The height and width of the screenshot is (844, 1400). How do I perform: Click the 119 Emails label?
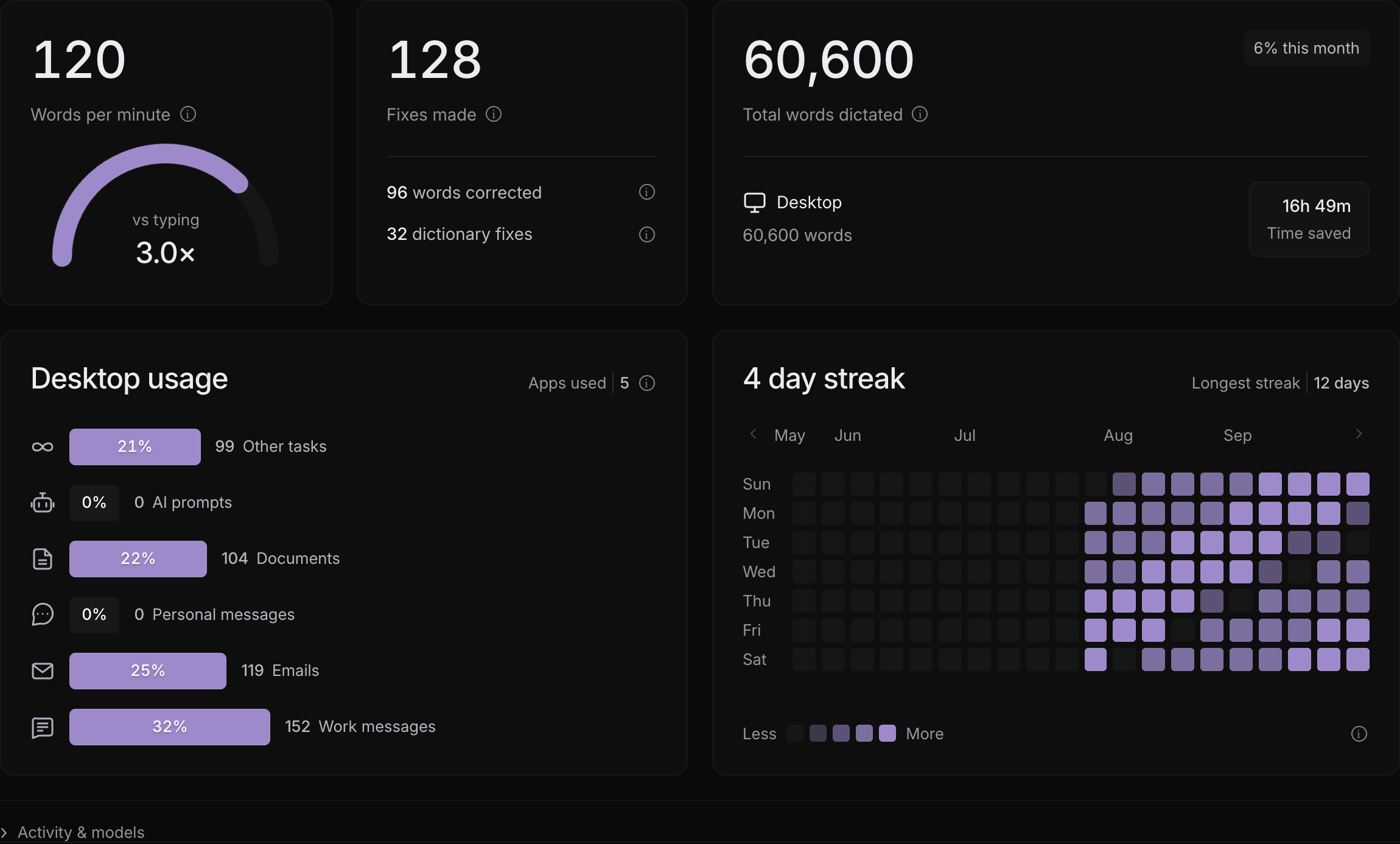click(x=280, y=670)
